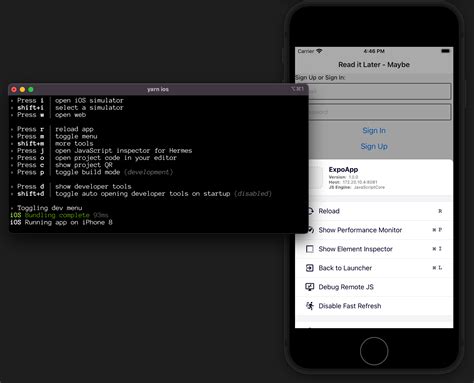Click the battery icon in phone status bar

445,51
